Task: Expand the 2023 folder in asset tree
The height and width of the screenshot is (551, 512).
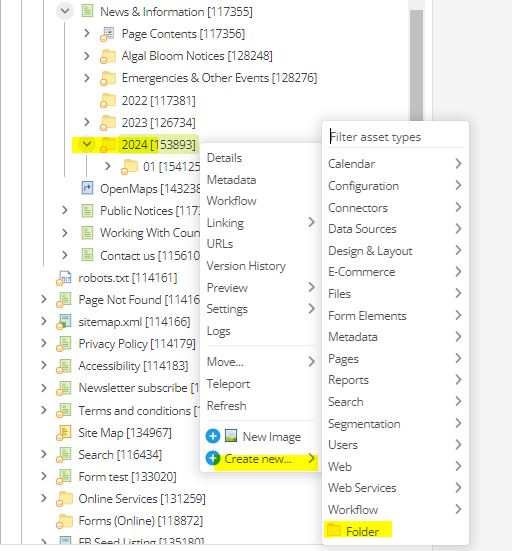Action: coord(87,122)
